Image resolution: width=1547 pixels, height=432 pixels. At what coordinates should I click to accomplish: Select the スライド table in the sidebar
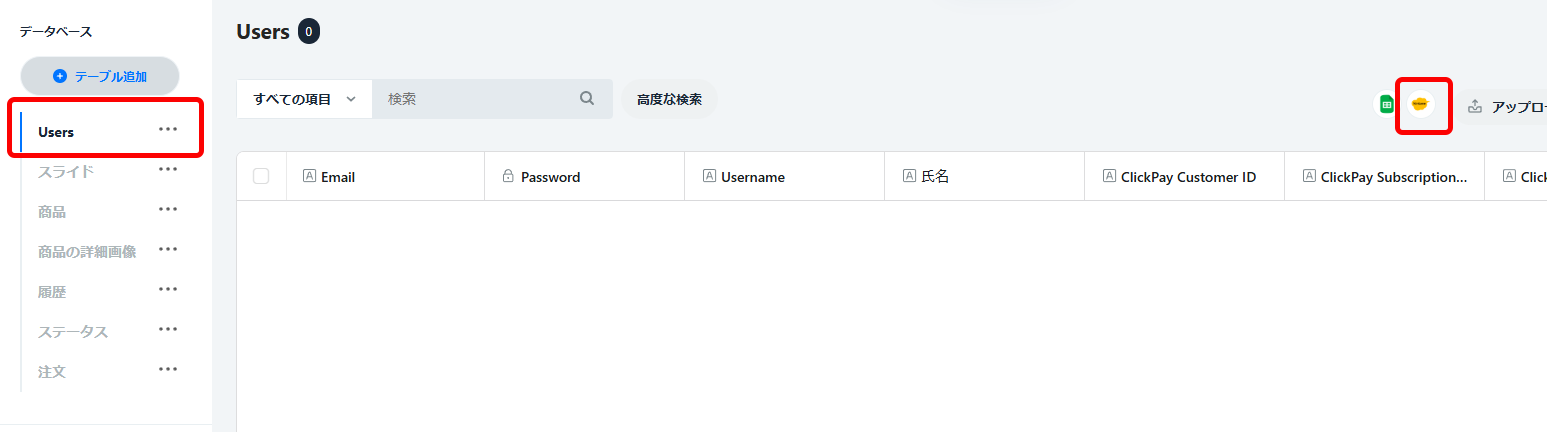(66, 172)
